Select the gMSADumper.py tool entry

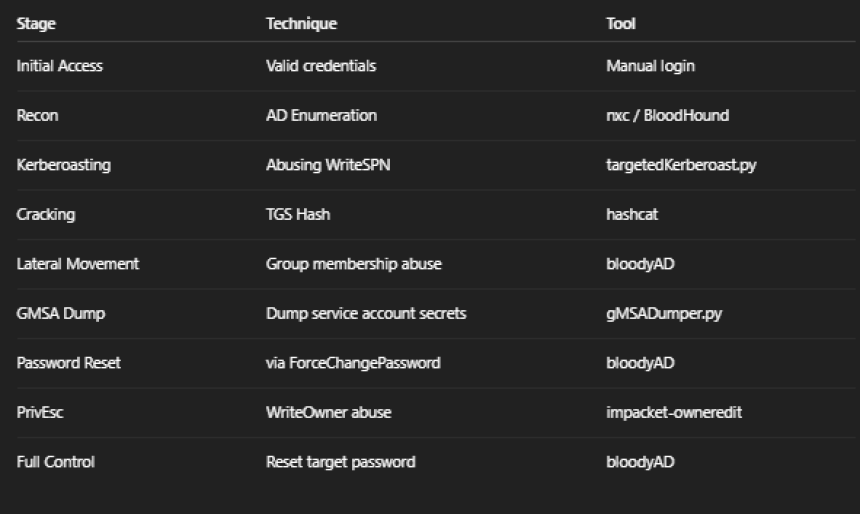(x=664, y=313)
